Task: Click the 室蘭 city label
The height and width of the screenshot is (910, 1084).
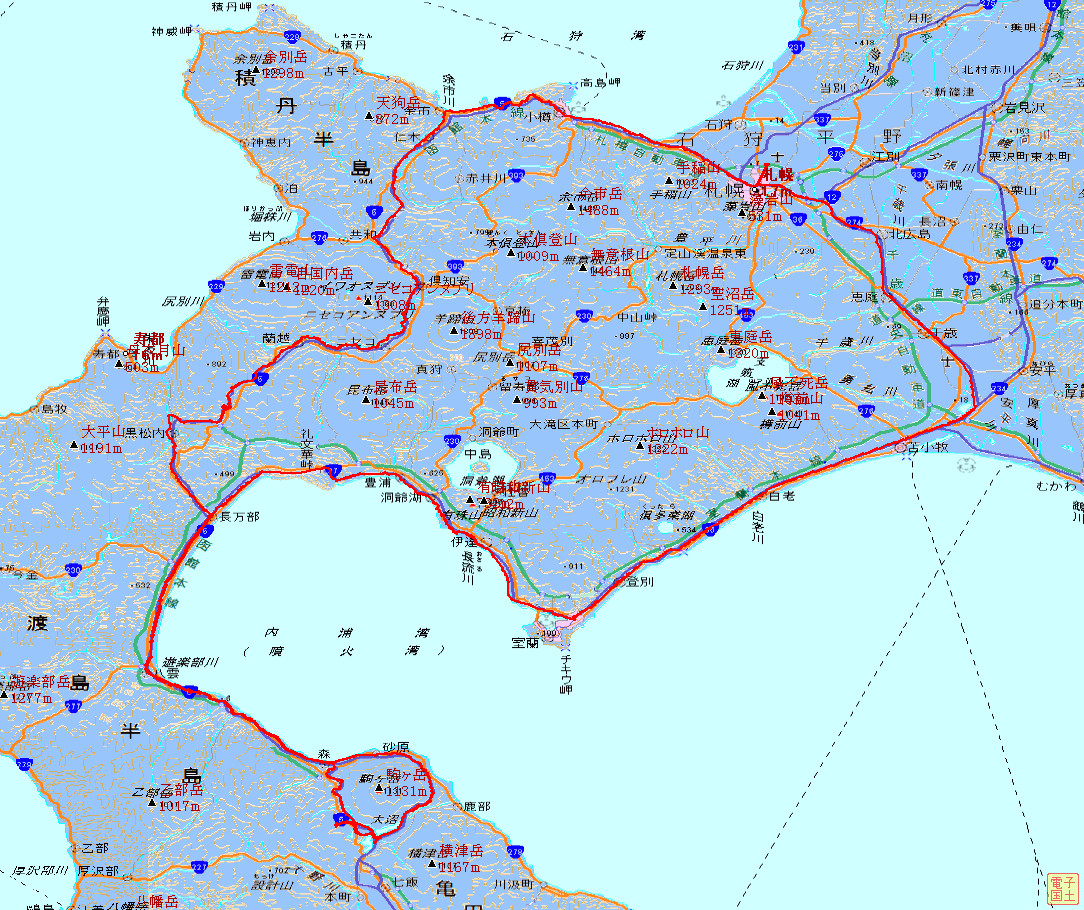Action: [525, 643]
